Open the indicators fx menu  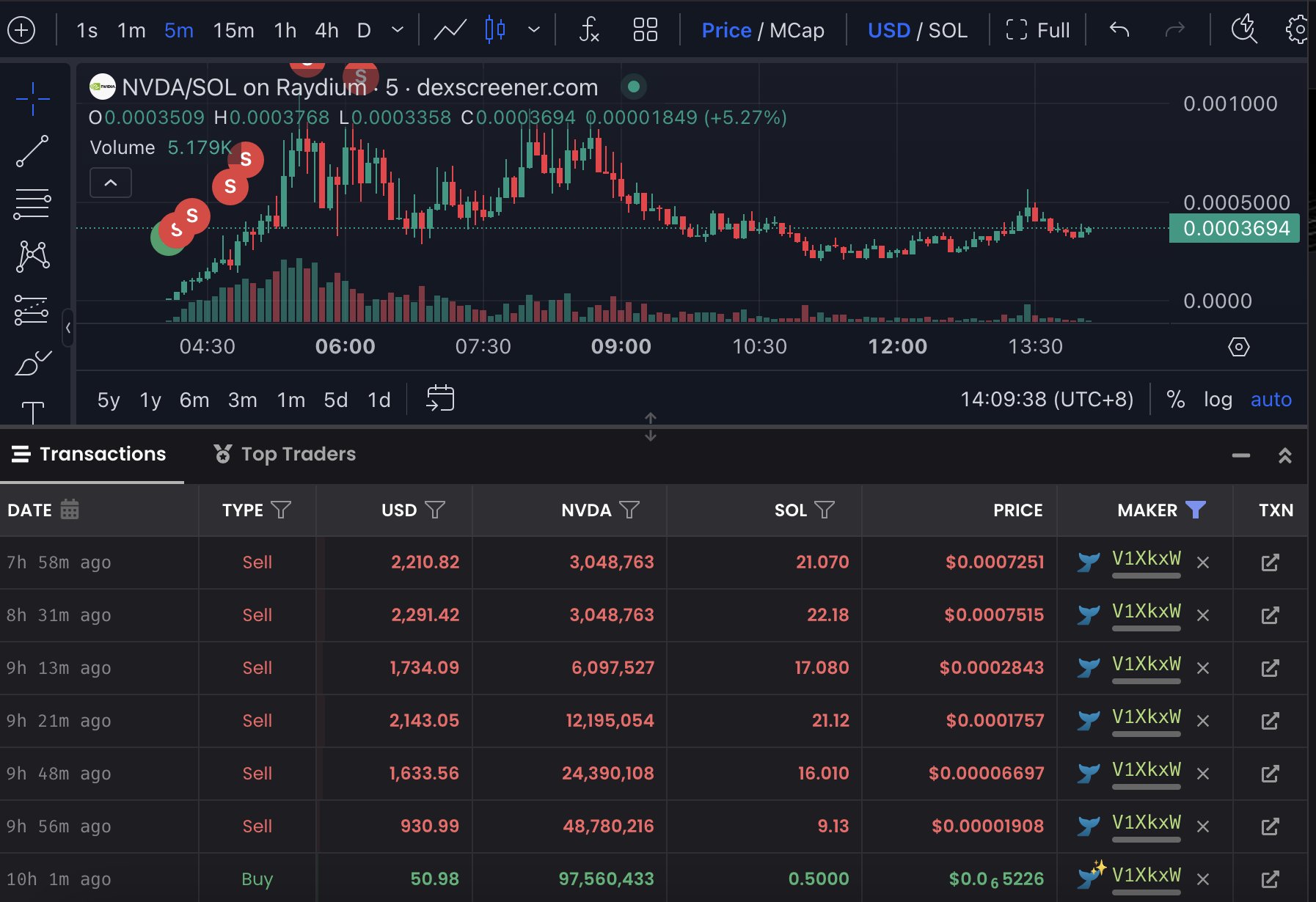589,30
